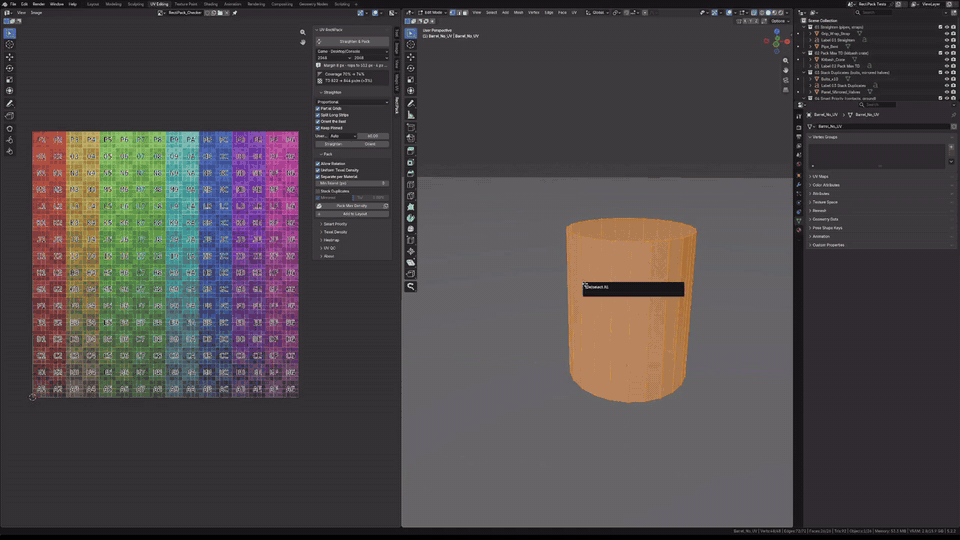960x540 pixels.
Task: Toggle the Split Long Strips checkbox
Action: click(x=318, y=115)
